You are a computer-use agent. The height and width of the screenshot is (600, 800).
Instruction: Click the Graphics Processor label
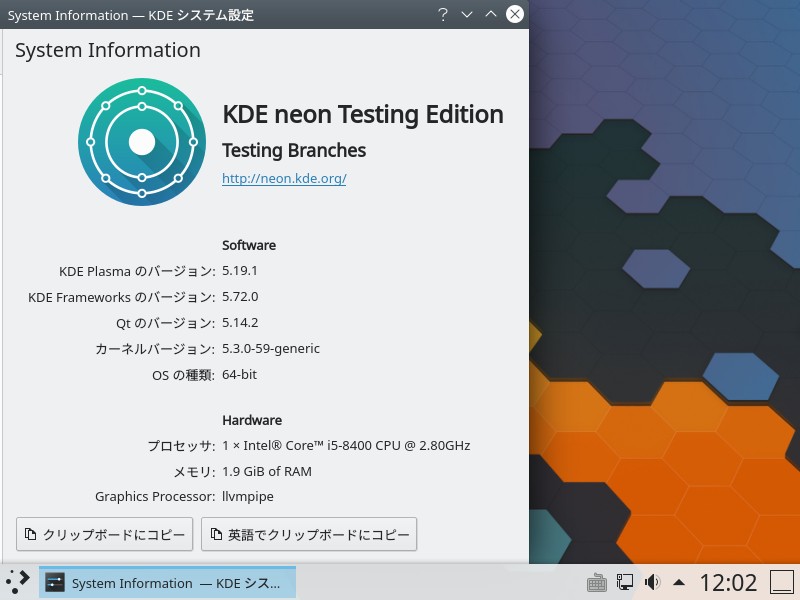tap(155, 496)
